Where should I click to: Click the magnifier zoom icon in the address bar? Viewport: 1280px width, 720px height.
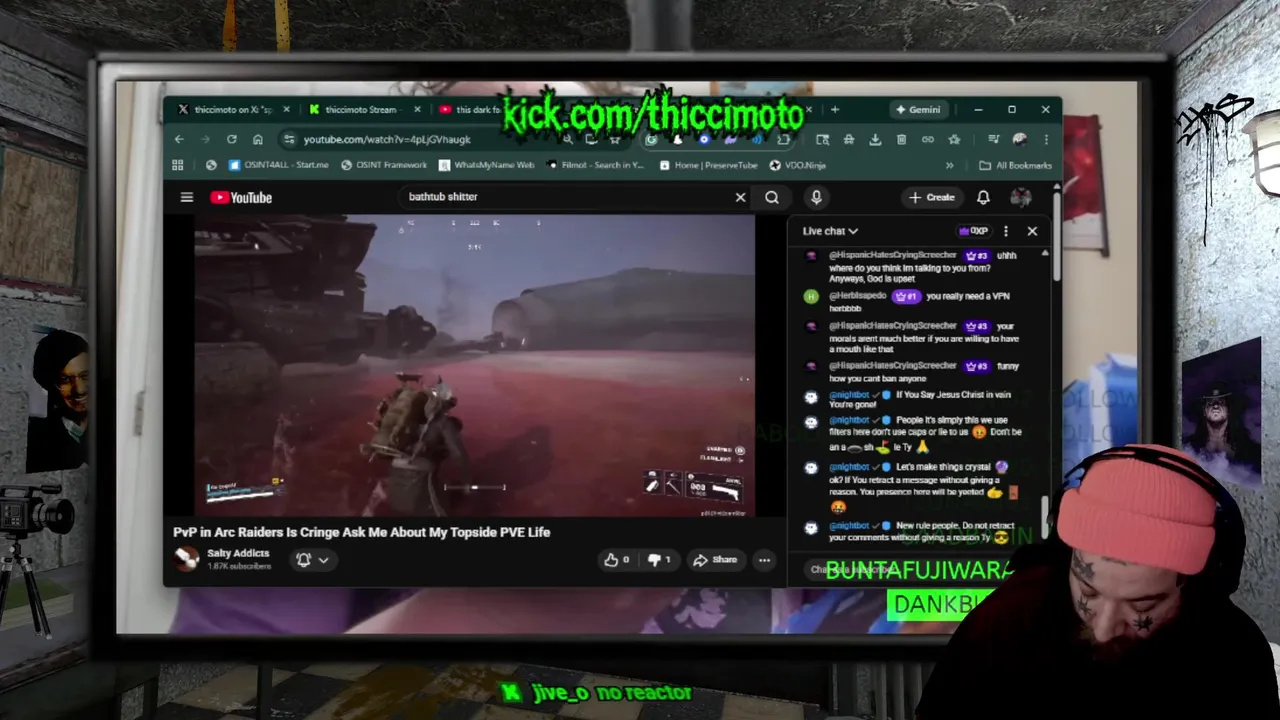pyautogui.click(x=568, y=140)
